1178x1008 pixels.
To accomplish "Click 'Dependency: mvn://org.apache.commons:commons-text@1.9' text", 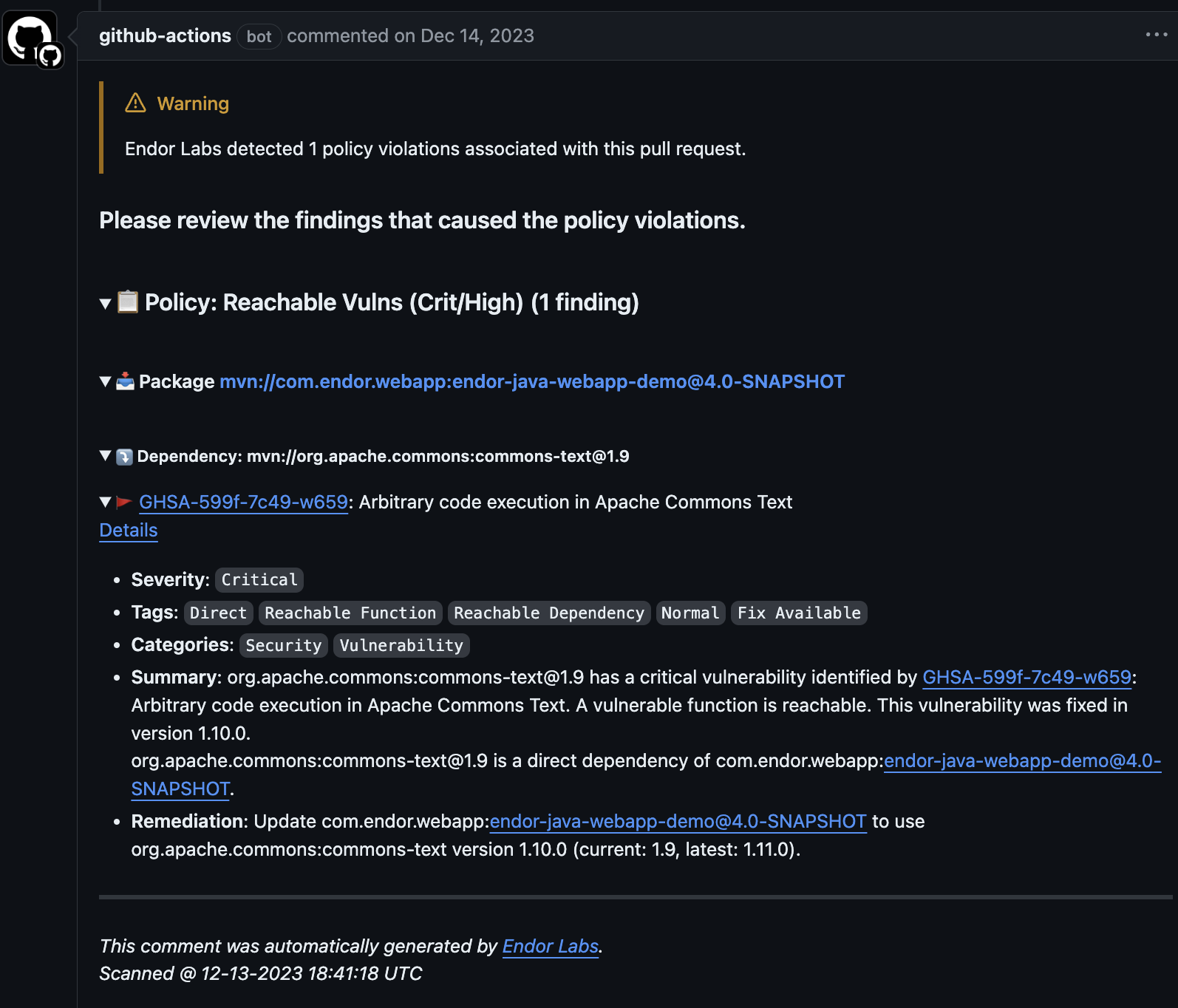I will tap(383, 456).
